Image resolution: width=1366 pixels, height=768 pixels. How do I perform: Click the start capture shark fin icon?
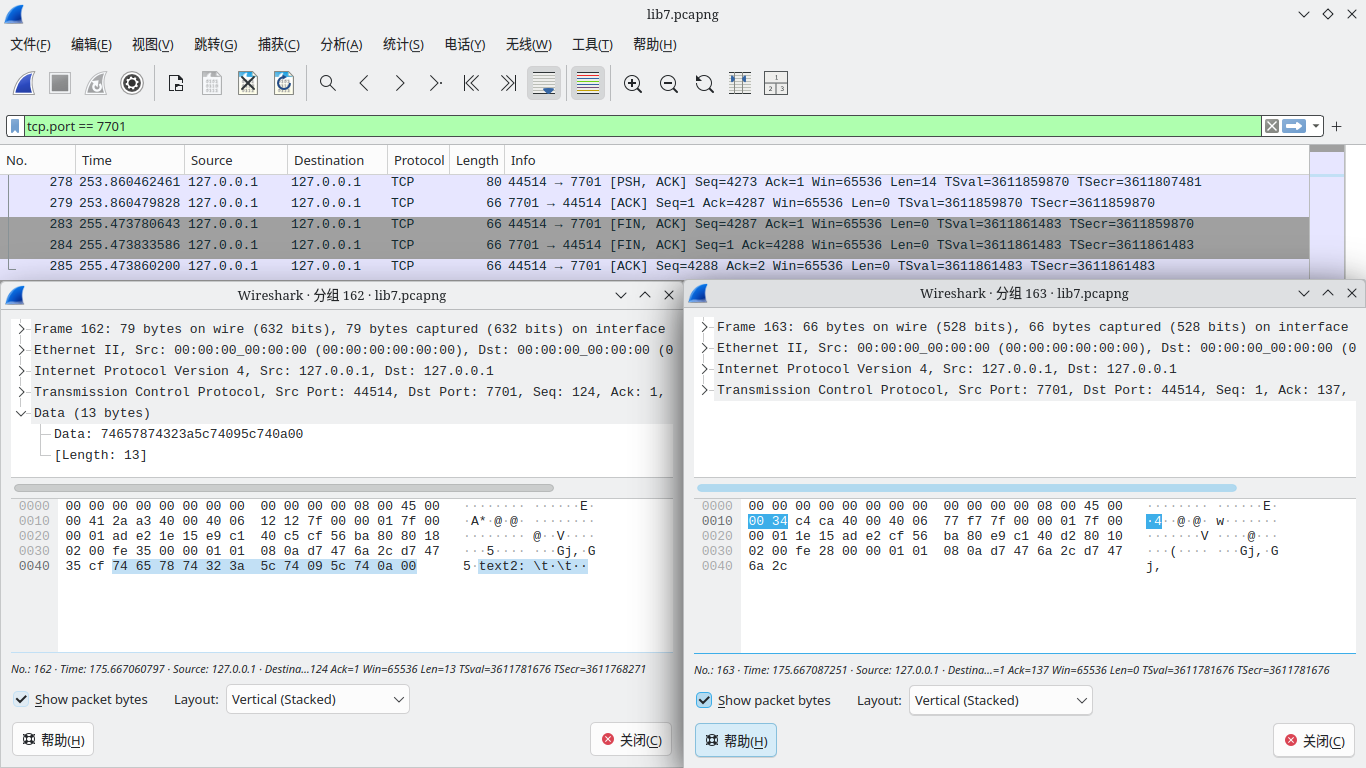(25, 84)
